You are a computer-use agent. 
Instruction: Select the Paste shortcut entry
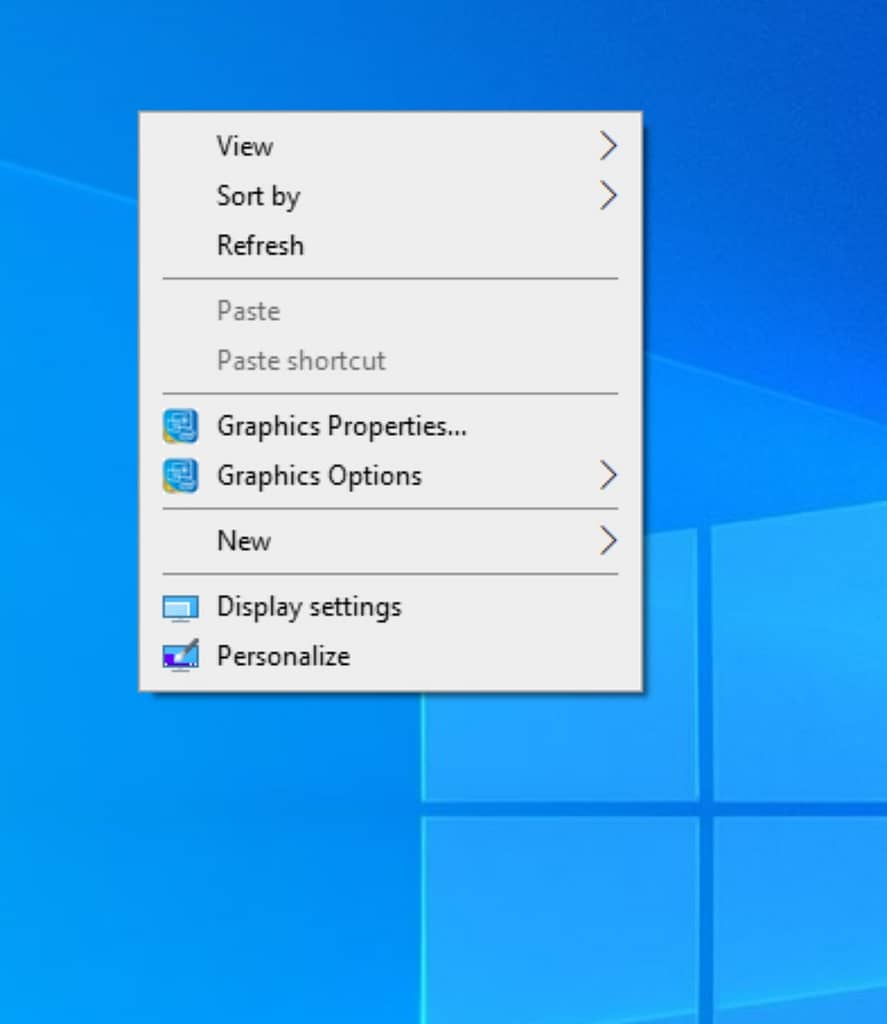point(391,360)
